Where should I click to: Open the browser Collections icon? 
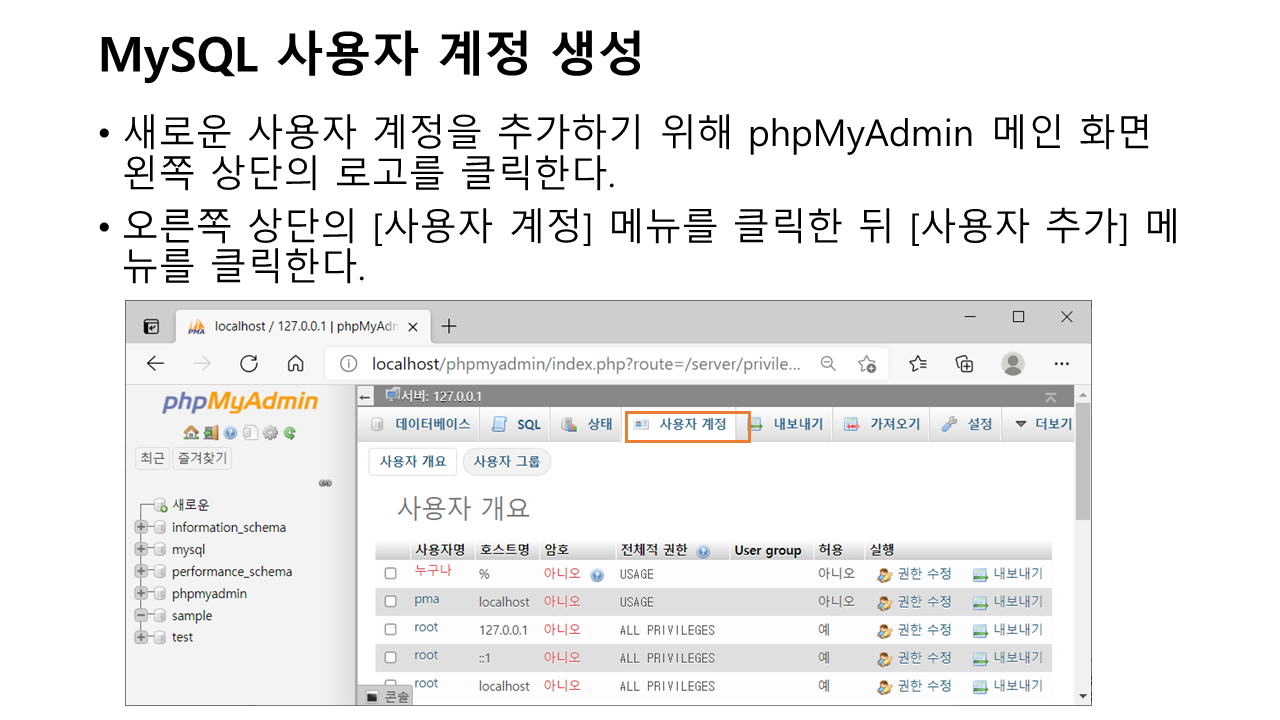click(x=965, y=364)
